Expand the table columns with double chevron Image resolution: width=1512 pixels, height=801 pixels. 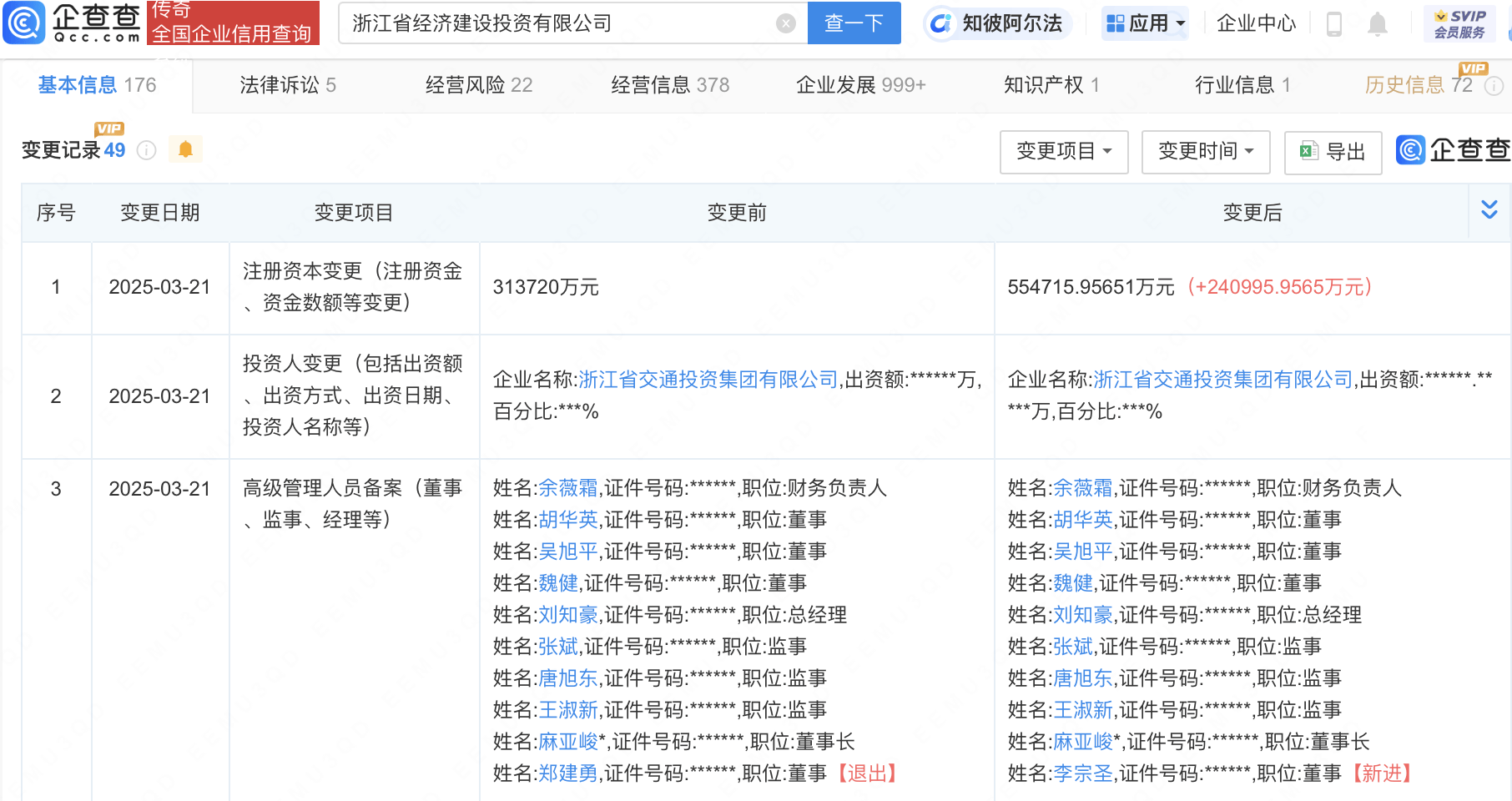[x=1489, y=209]
